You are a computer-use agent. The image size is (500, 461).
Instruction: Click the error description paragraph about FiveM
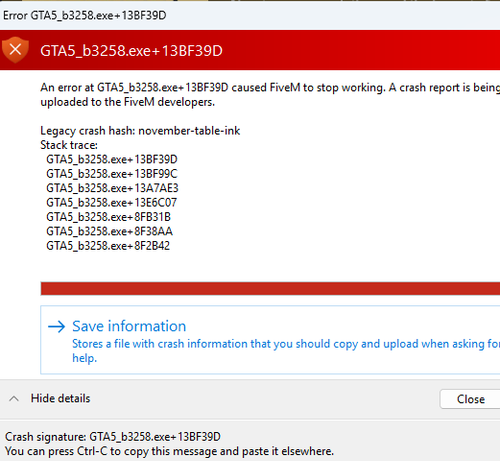pyautogui.click(x=270, y=95)
